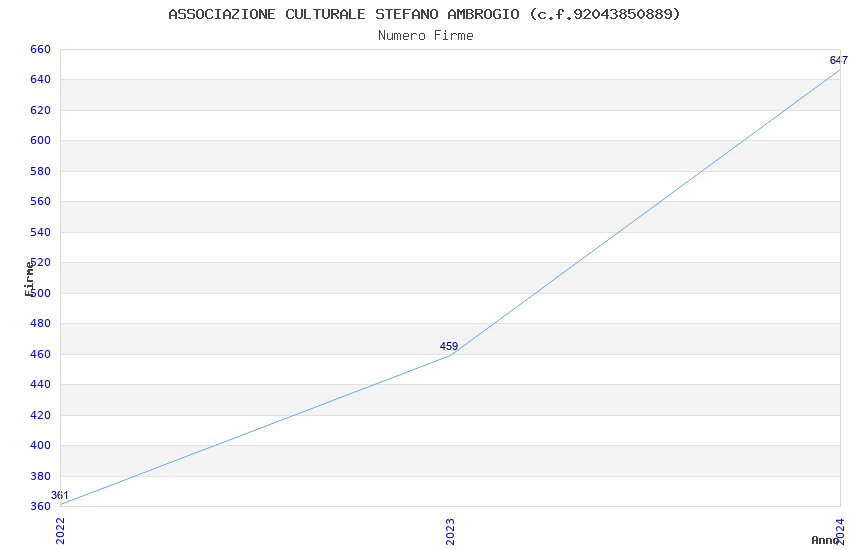Click the y-axis value 620
Image resolution: width=850 pixels, height=550 pixels.
pyautogui.click(x=40, y=110)
